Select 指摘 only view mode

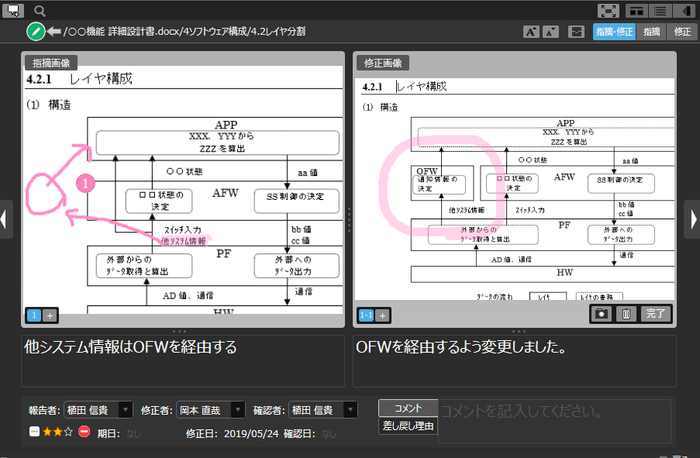(x=651, y=32)
